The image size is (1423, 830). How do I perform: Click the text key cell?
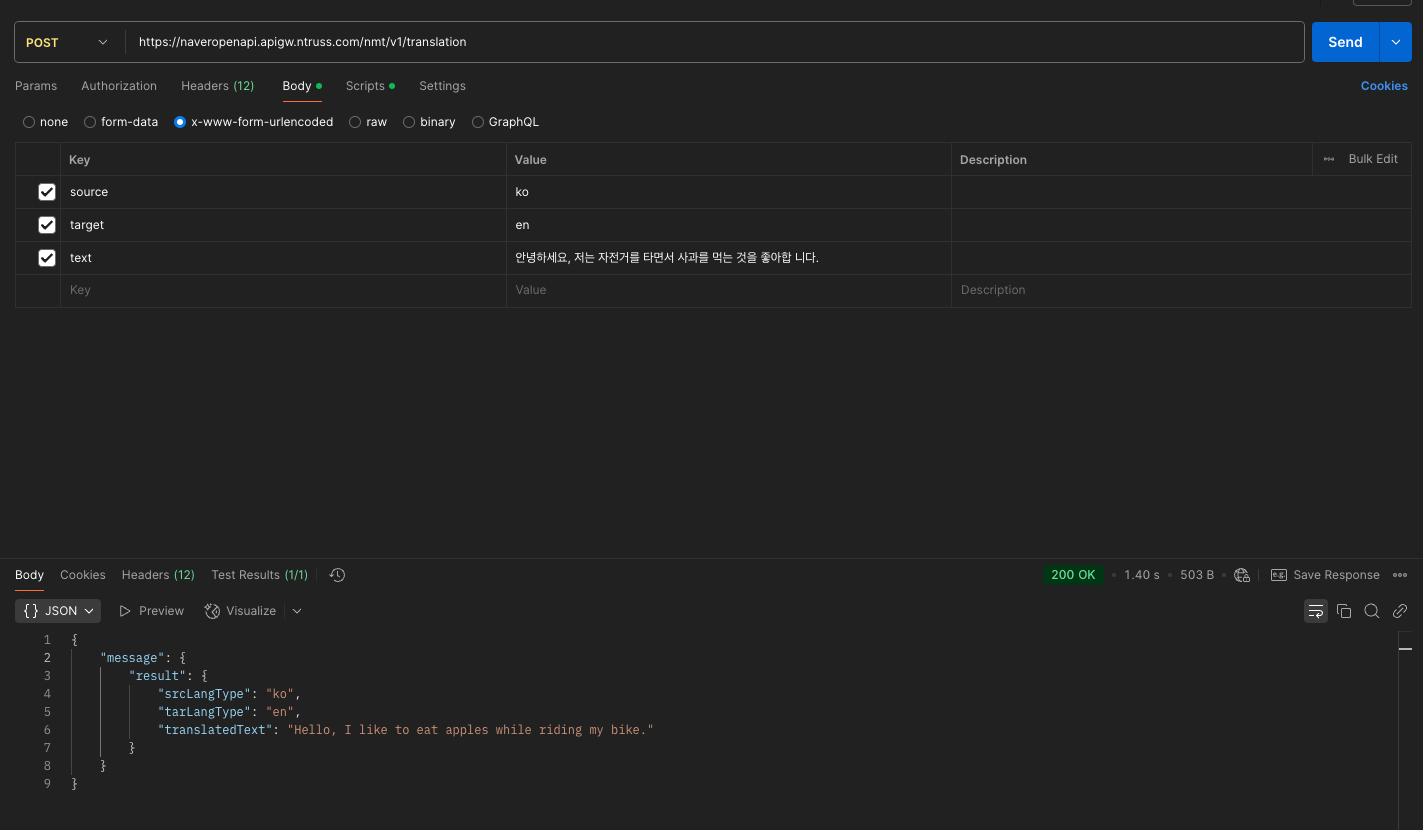click(x=283, y=258)
